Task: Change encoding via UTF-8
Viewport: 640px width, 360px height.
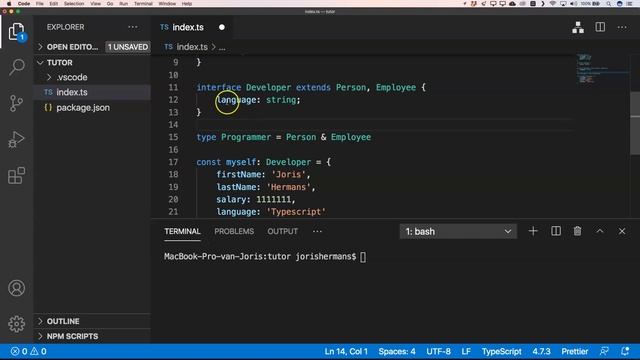Action: (438, 351)
